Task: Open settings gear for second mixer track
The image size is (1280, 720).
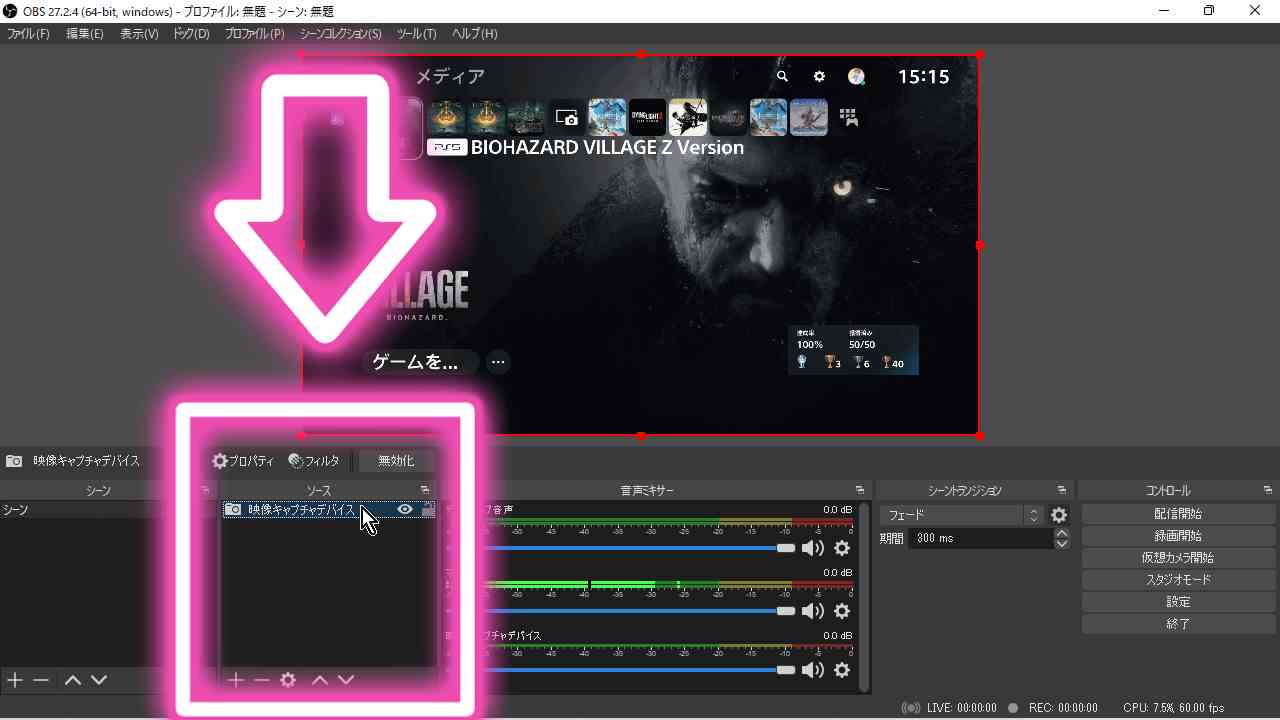Action: point(842,611)
